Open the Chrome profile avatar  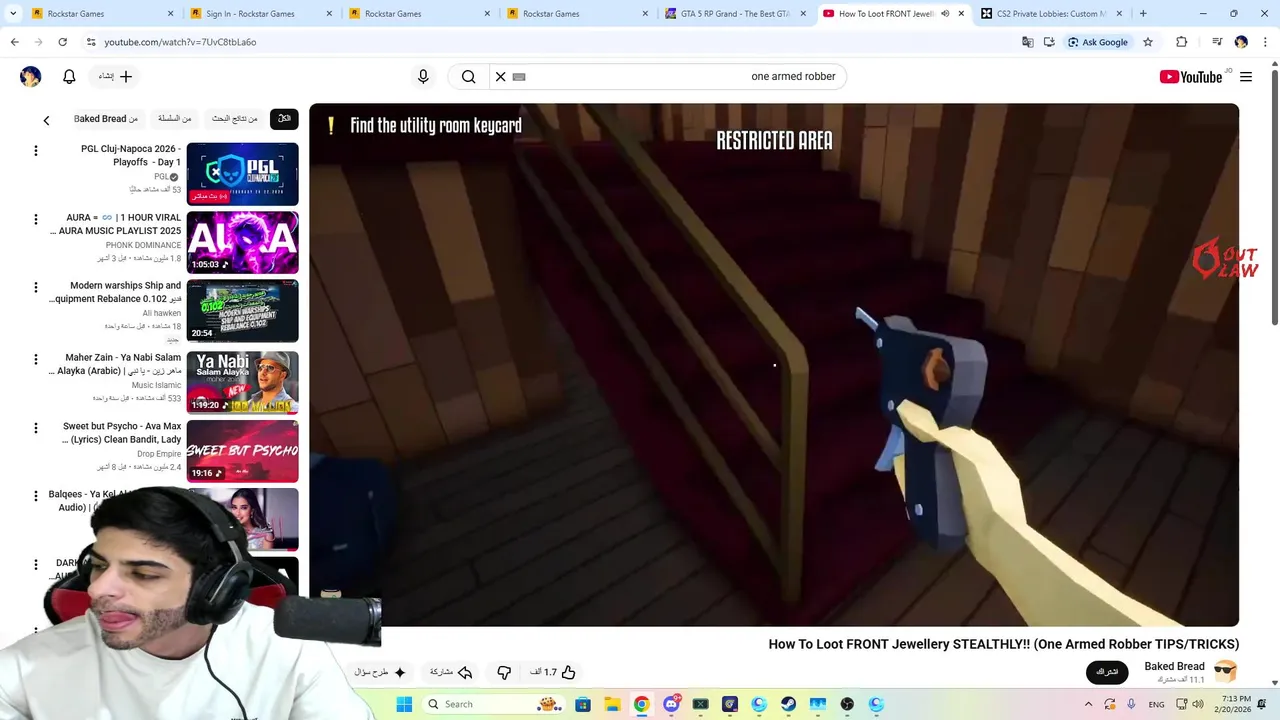[1241, 42]
